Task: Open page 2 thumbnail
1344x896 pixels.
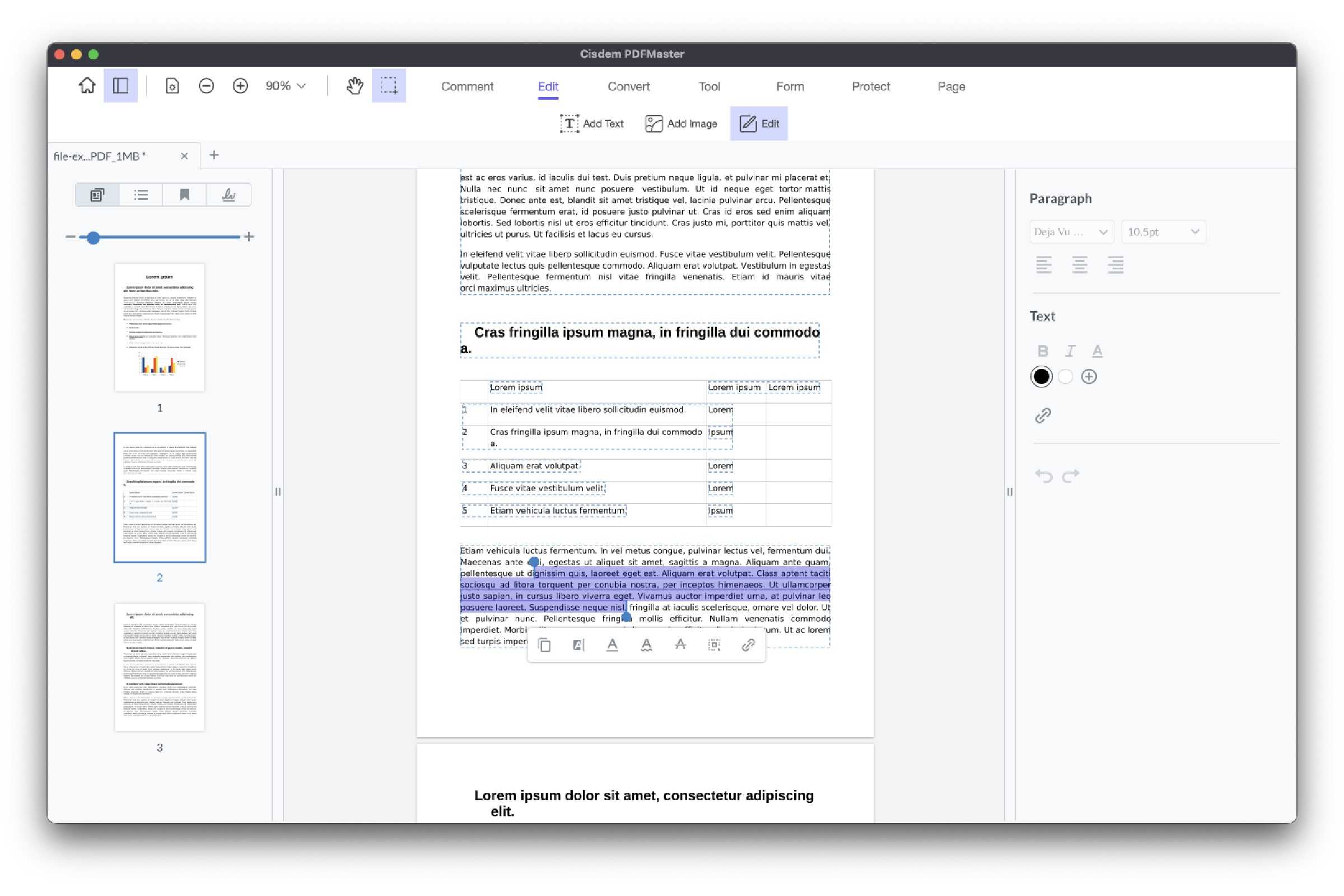Action: [160, 497]
